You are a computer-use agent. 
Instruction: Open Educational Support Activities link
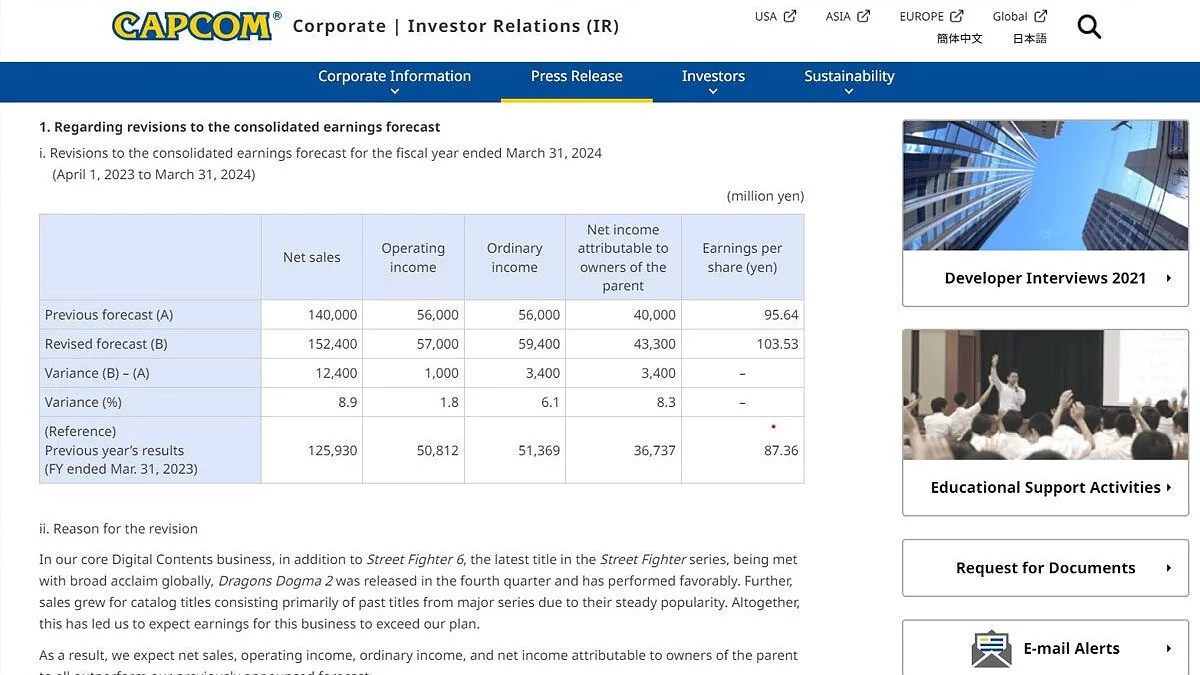tap(1045, 488)
